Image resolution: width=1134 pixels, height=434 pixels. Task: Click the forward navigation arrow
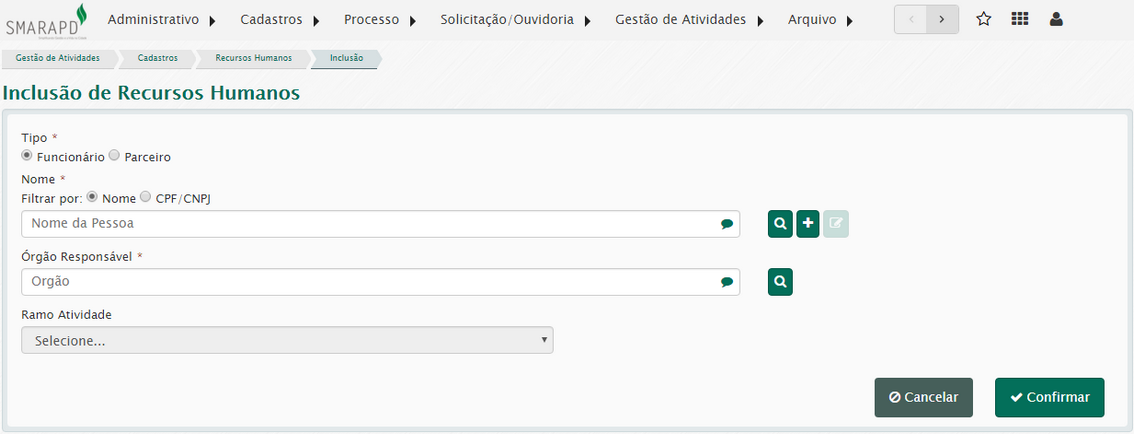coord(942,19)
